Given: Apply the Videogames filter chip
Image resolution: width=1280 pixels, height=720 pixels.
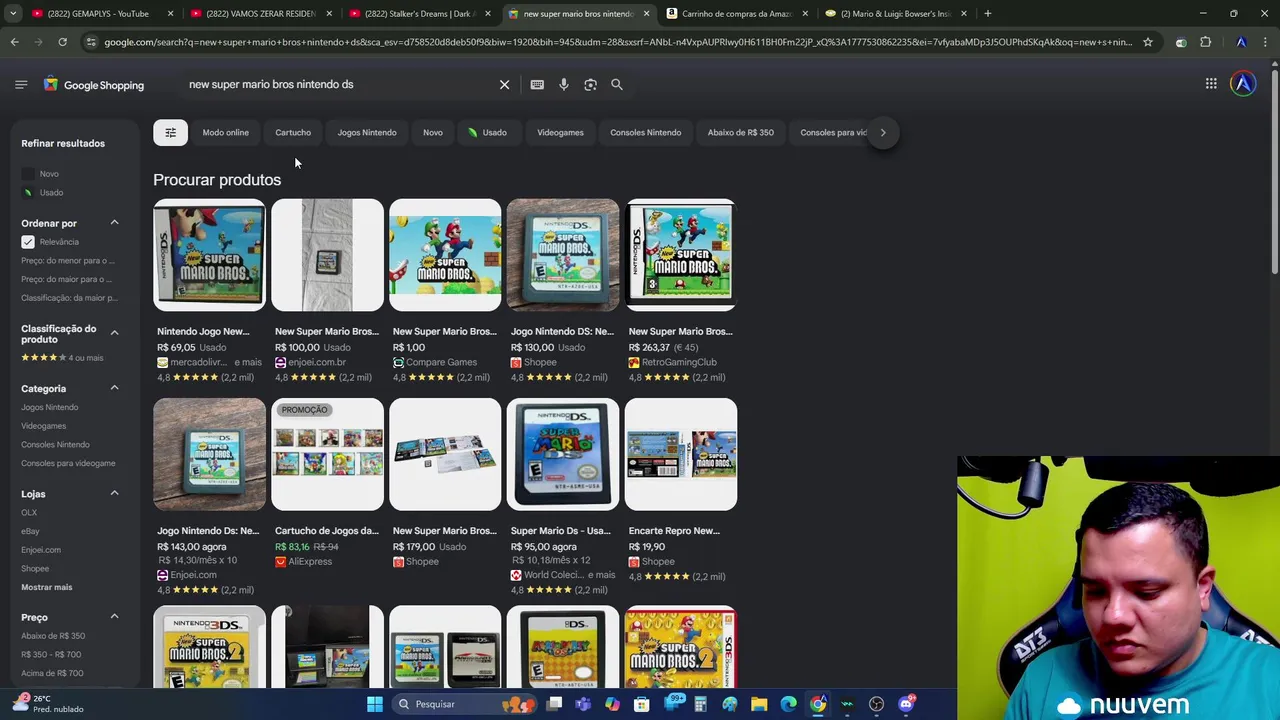Looking at the screenshot, I should 560,132.
